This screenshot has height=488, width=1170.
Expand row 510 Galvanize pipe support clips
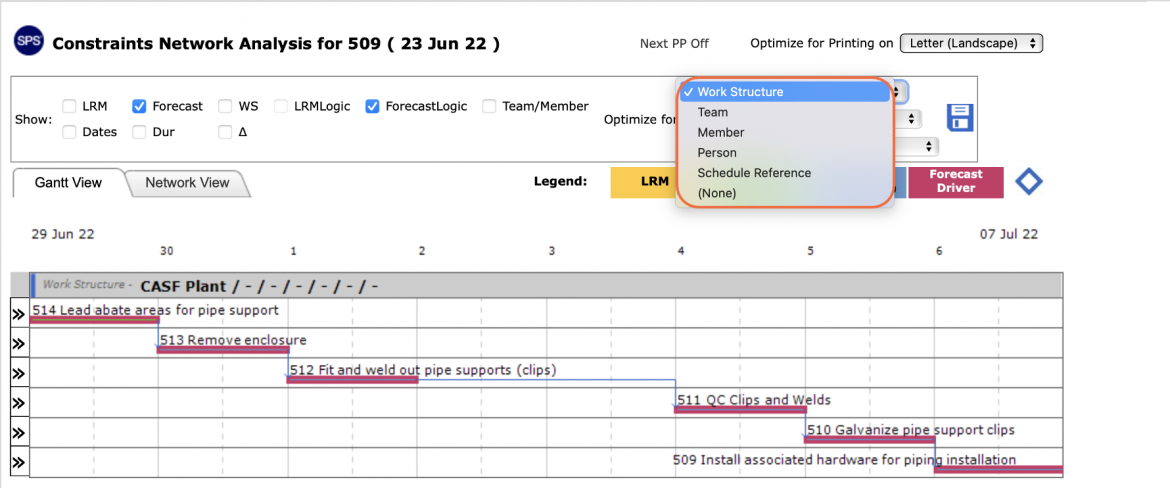coord(19,434)
